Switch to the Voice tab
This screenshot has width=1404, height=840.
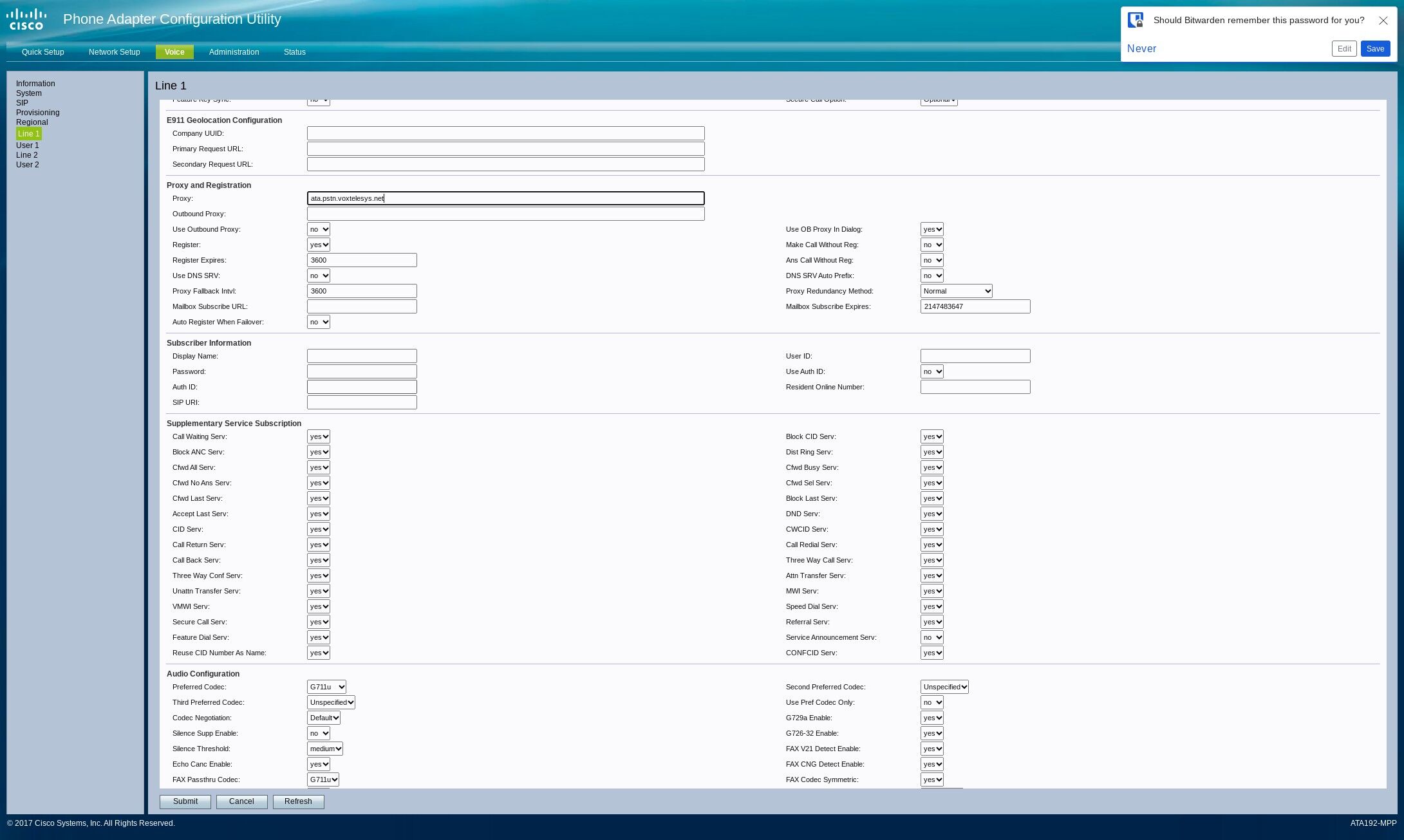pos(174,52)
